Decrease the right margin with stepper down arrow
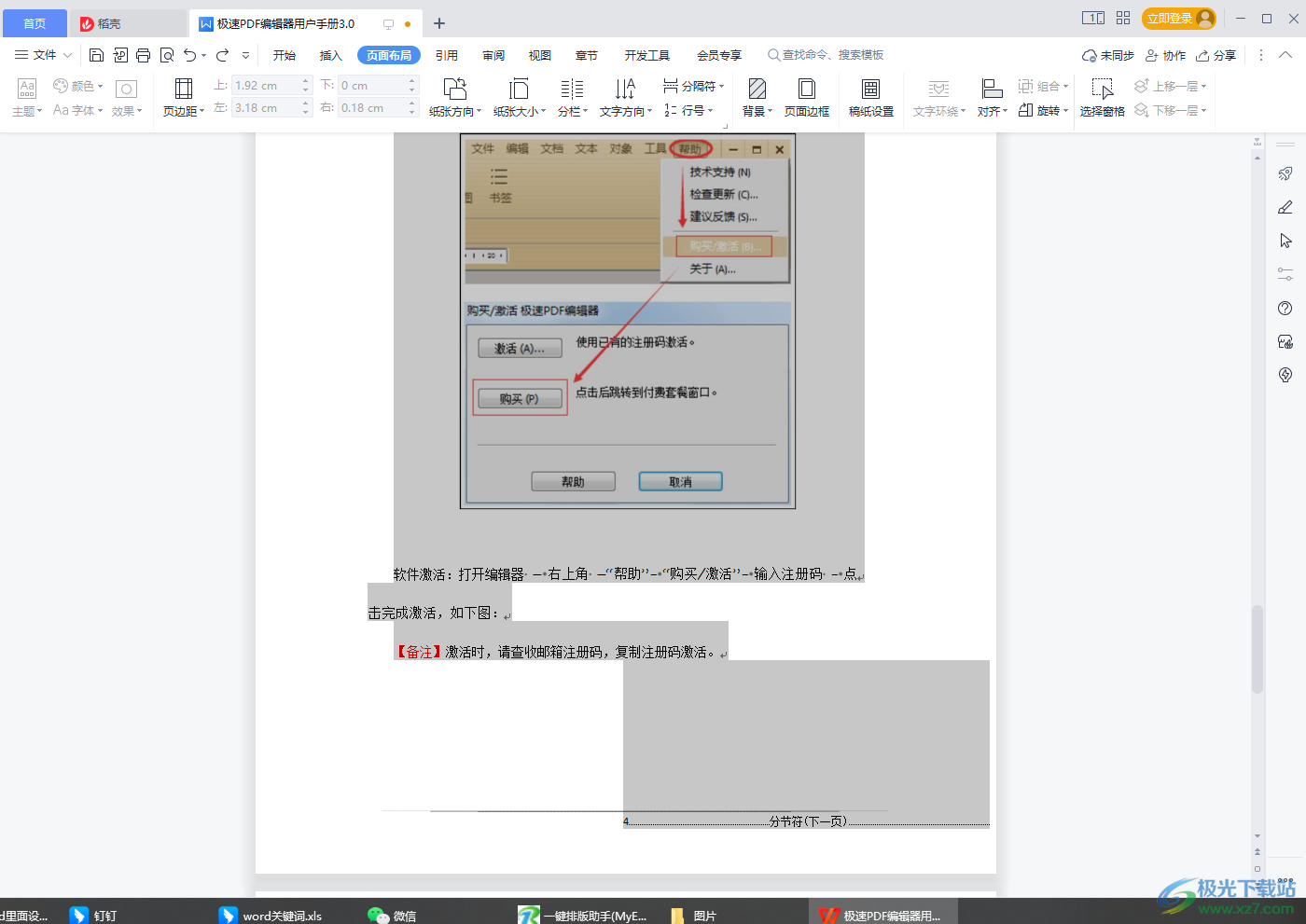The width and height of the screenshot is (1306, 924). 411,113
